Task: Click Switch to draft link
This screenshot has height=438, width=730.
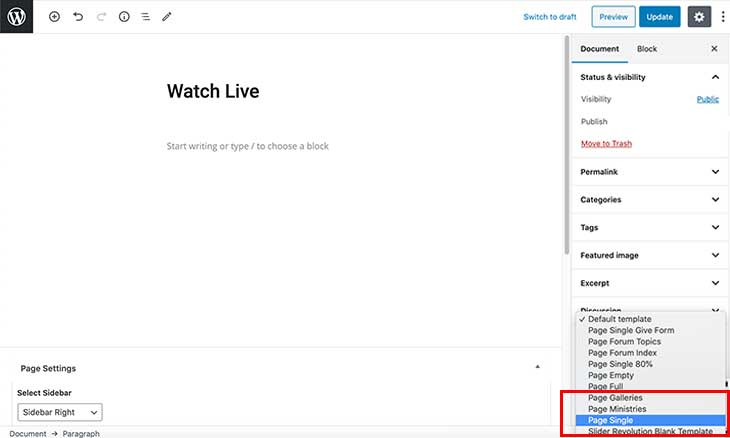Action: click(x=550, y=17)
